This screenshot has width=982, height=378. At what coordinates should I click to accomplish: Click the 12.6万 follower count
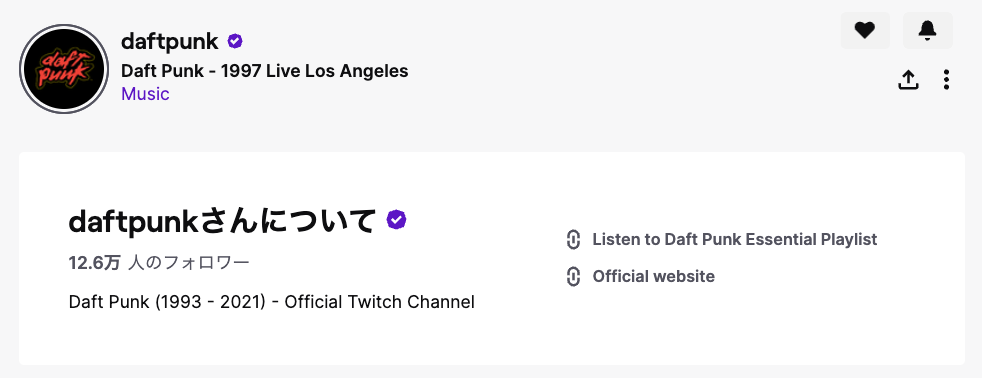(95, 262)
